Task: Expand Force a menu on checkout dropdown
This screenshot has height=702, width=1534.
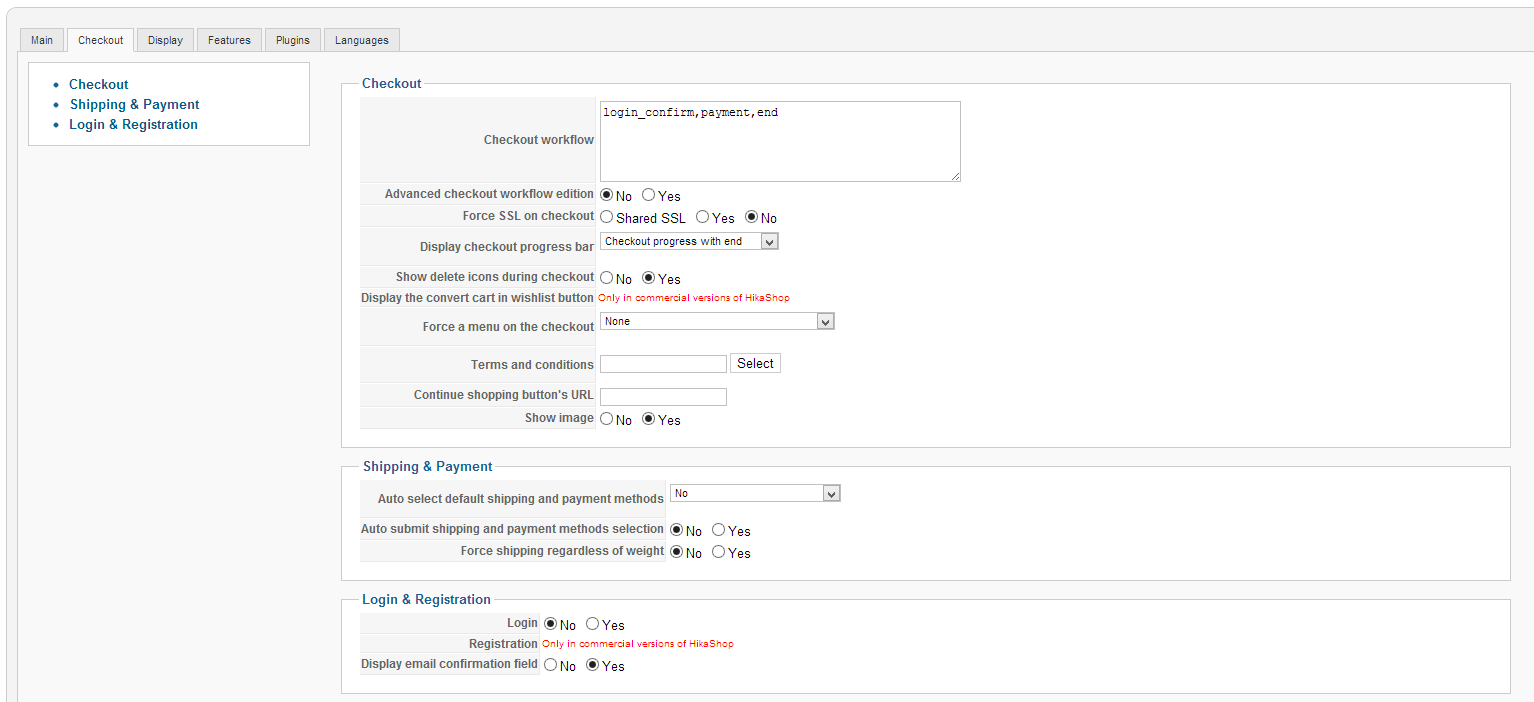Action: click(717, 321)
